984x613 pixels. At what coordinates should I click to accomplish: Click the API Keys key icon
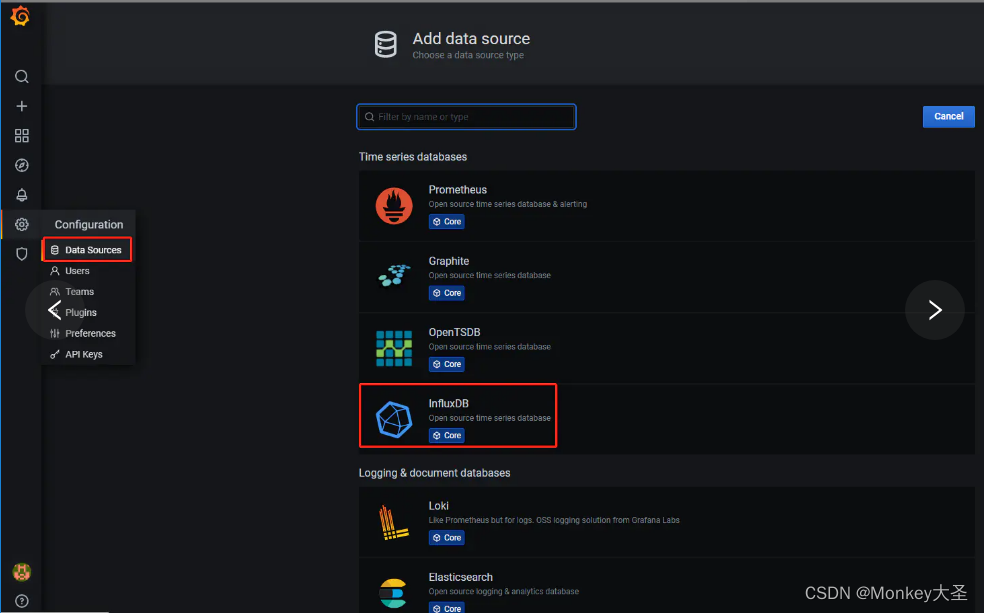(x=55, y=354)
